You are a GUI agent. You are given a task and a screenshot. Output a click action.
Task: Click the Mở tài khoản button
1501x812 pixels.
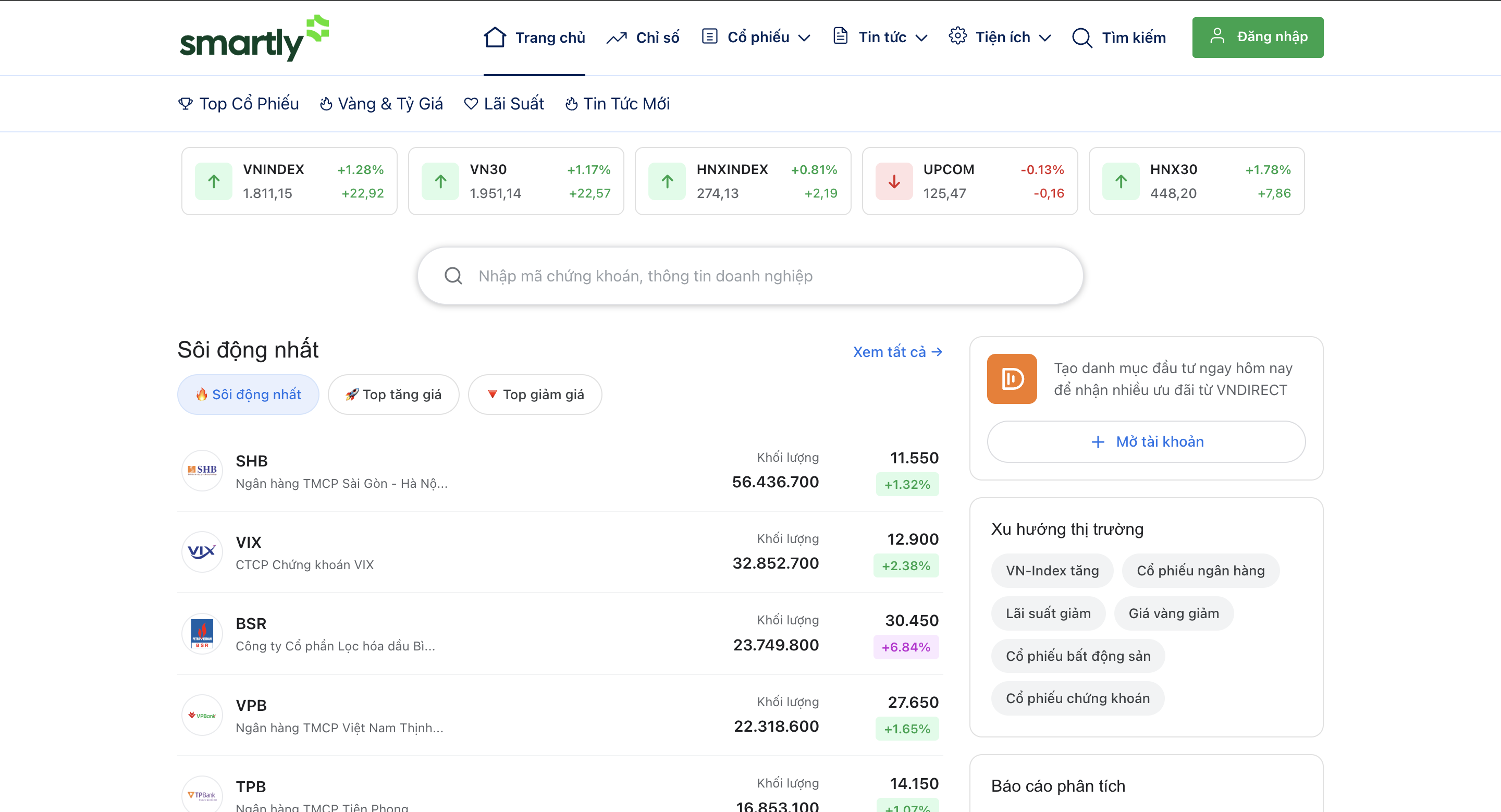coord(1146,442)
